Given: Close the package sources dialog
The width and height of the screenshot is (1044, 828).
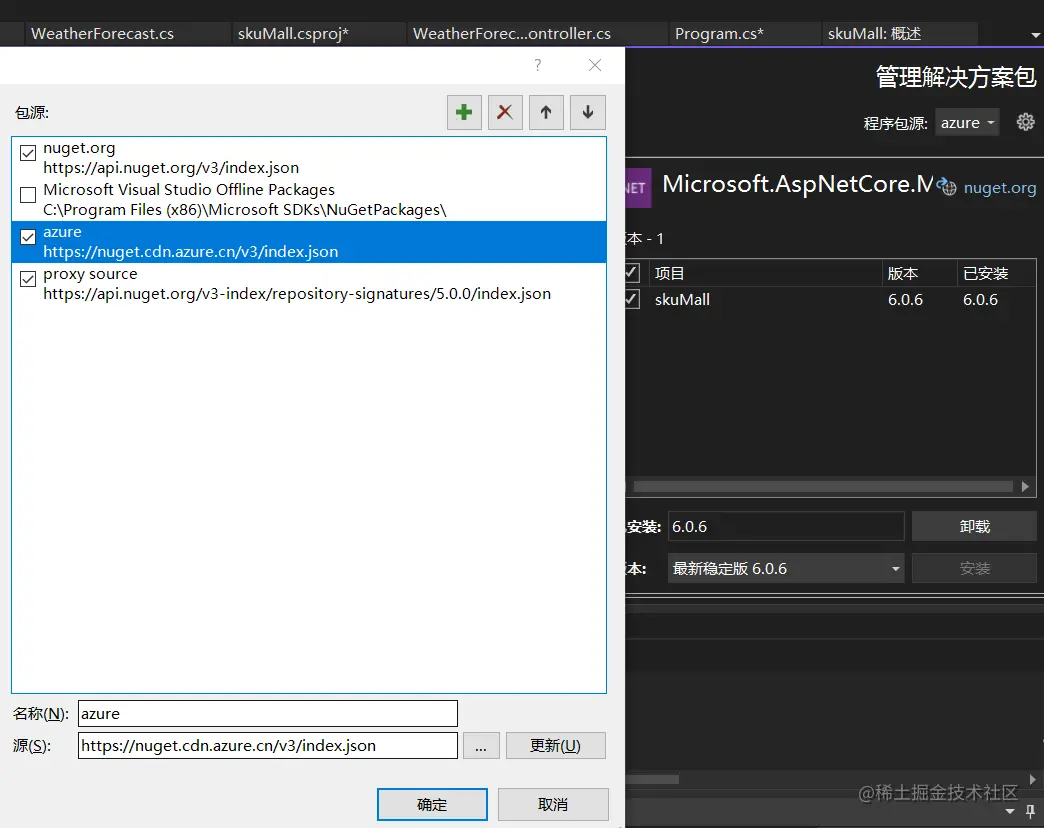Looking at the screenshot, I should (595, 65).
